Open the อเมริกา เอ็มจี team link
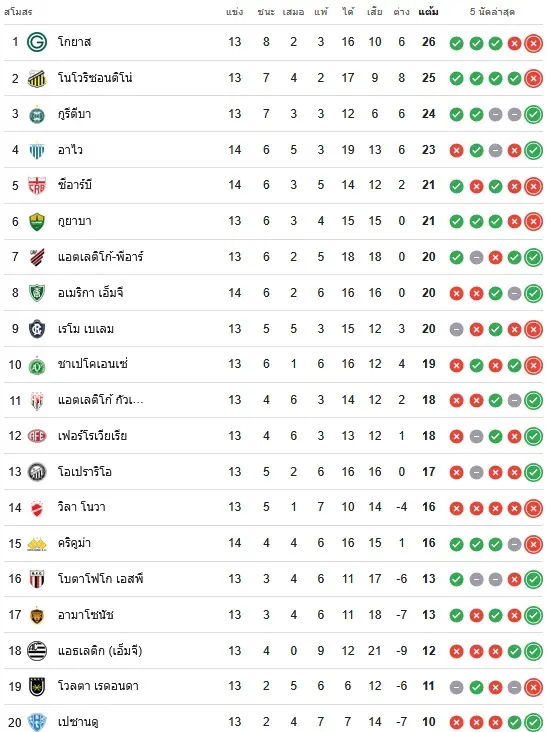This screenshot has width=547, height=732. coord(91,293)
